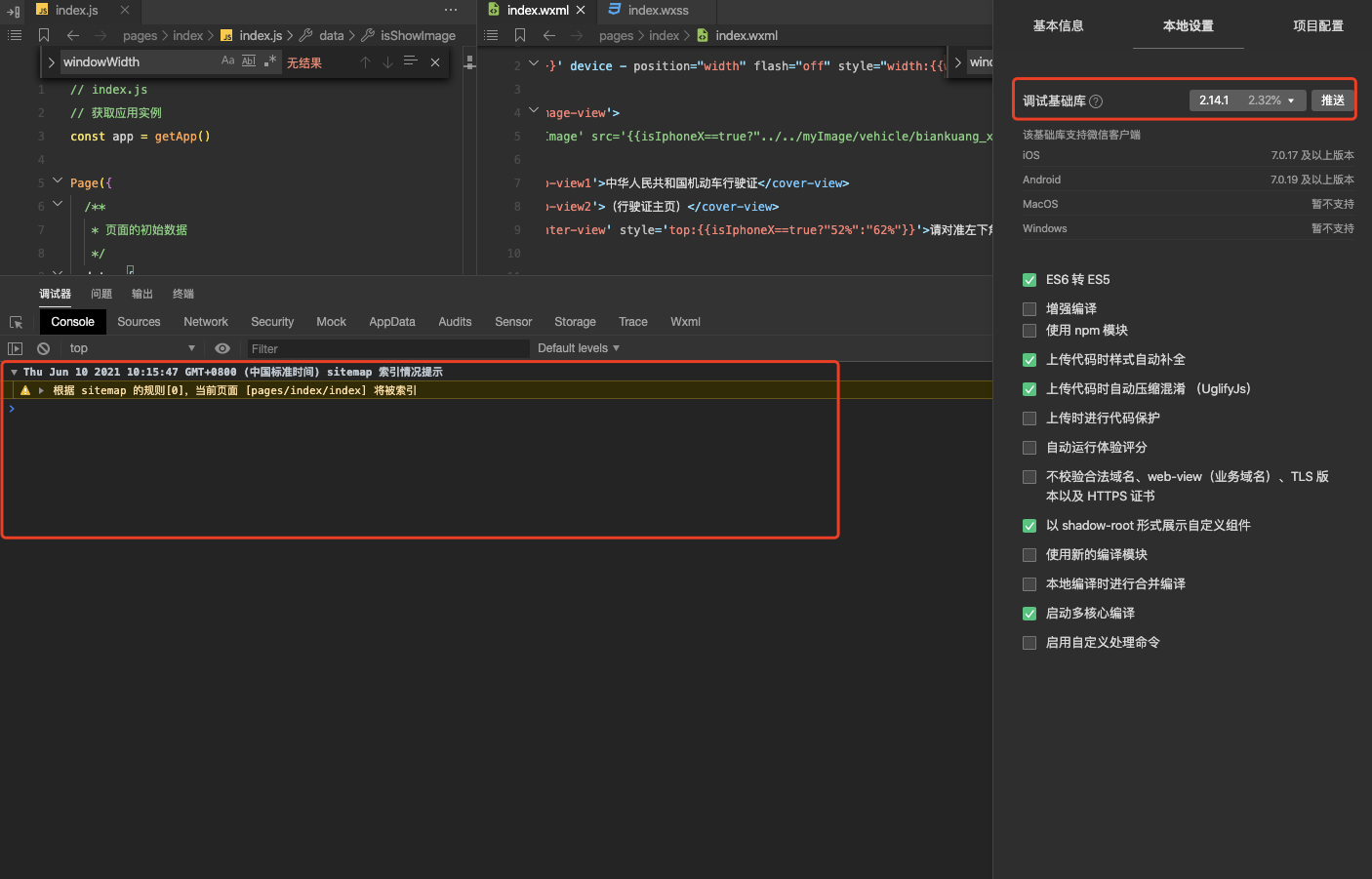Open the Security devtools tab
Image resolution: width=1372 pixels, height=879 pixels.
point(272,322)
